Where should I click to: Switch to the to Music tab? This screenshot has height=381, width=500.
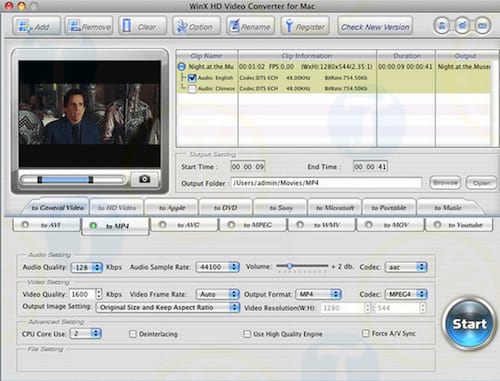click(x=448, y=208)
